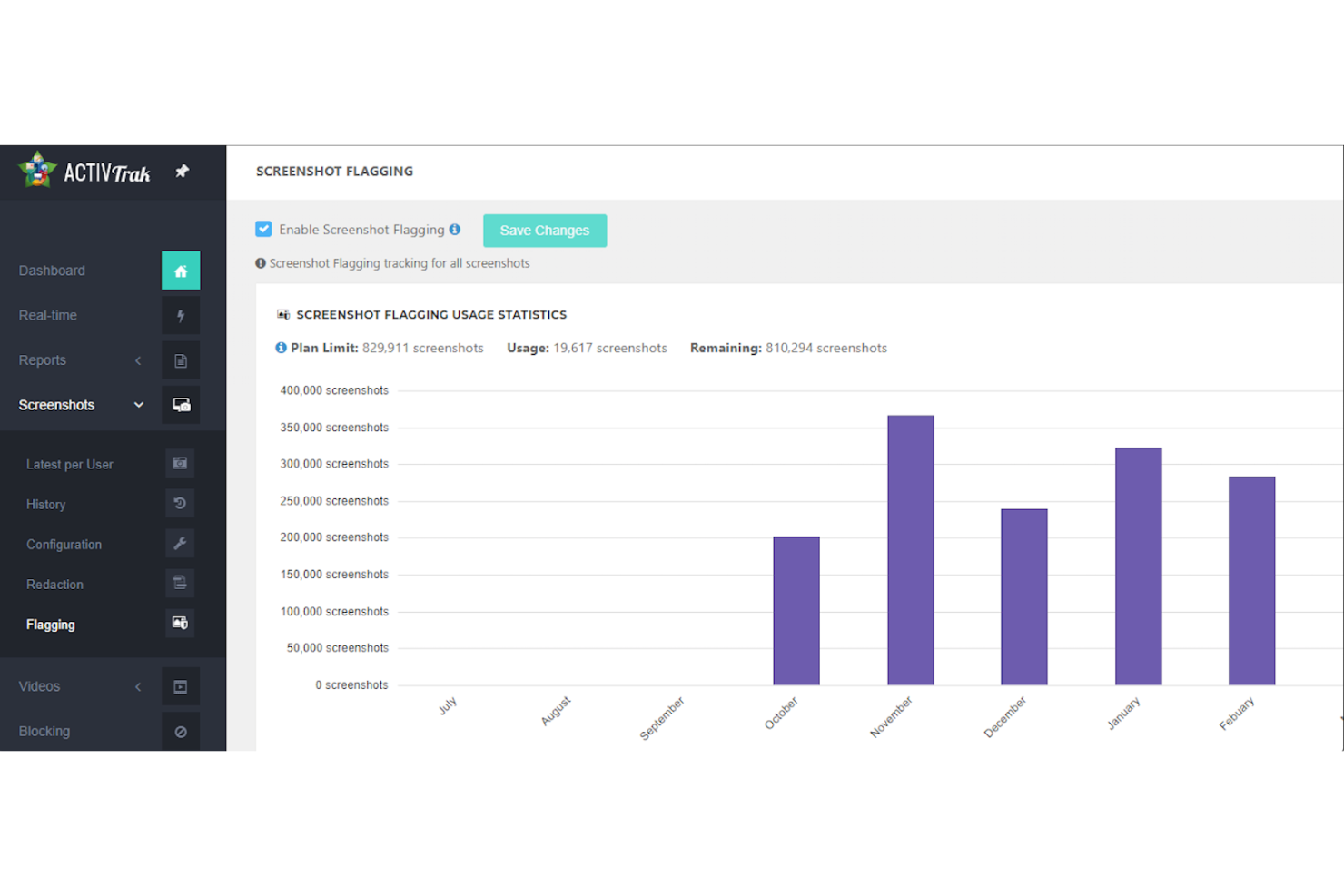Open the Latest per User page
The height and width of the screenshot is (896, 1344).
pos(70,464)
